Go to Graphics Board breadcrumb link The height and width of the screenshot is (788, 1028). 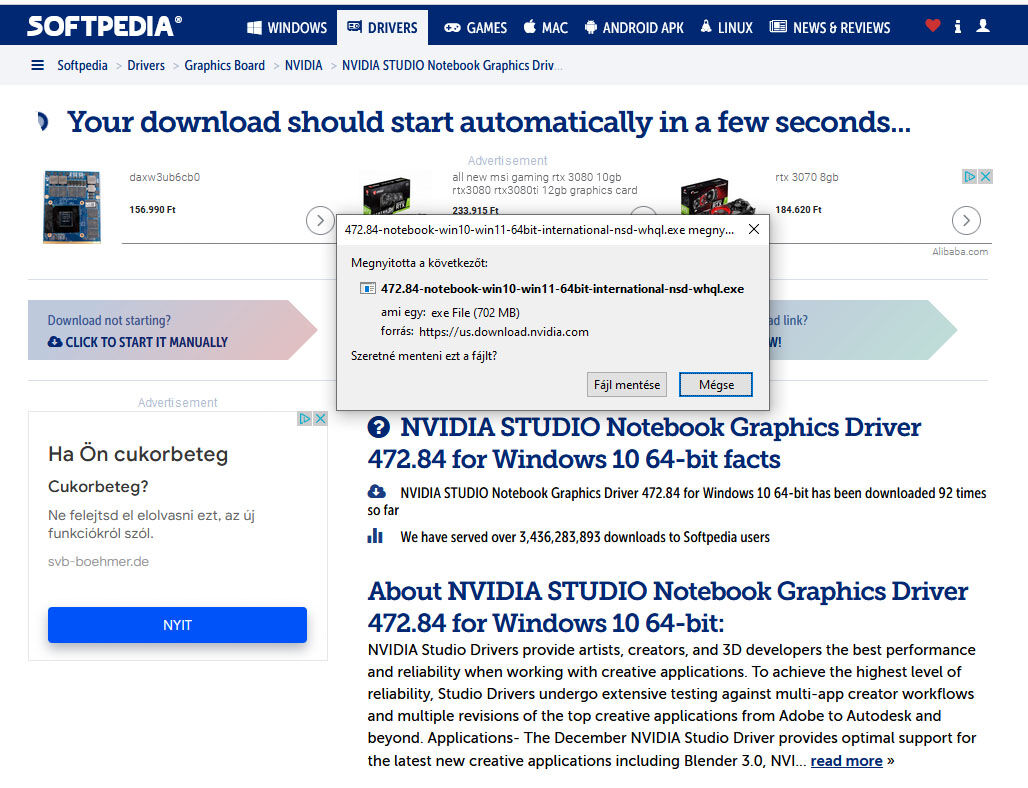point(224,65)
